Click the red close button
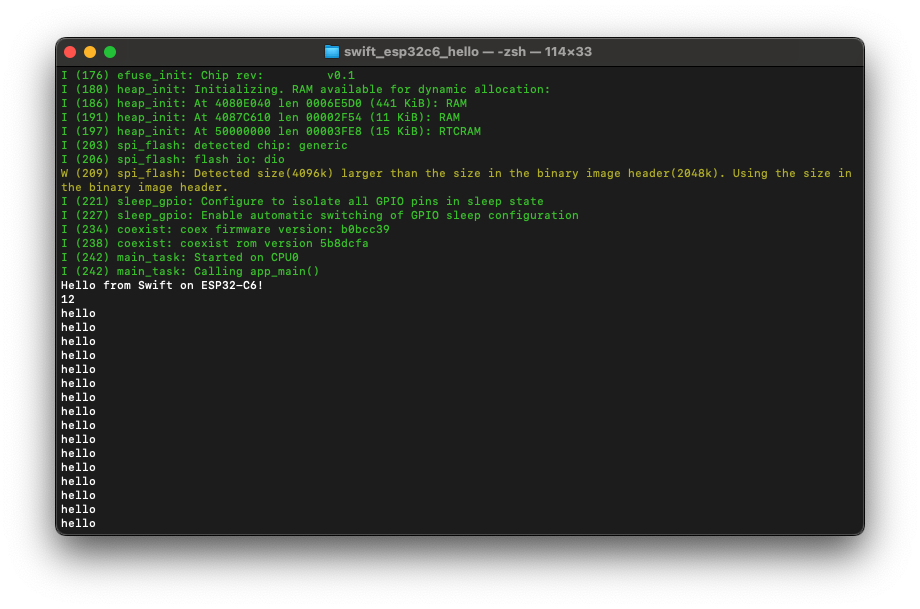 pos(69,51)
